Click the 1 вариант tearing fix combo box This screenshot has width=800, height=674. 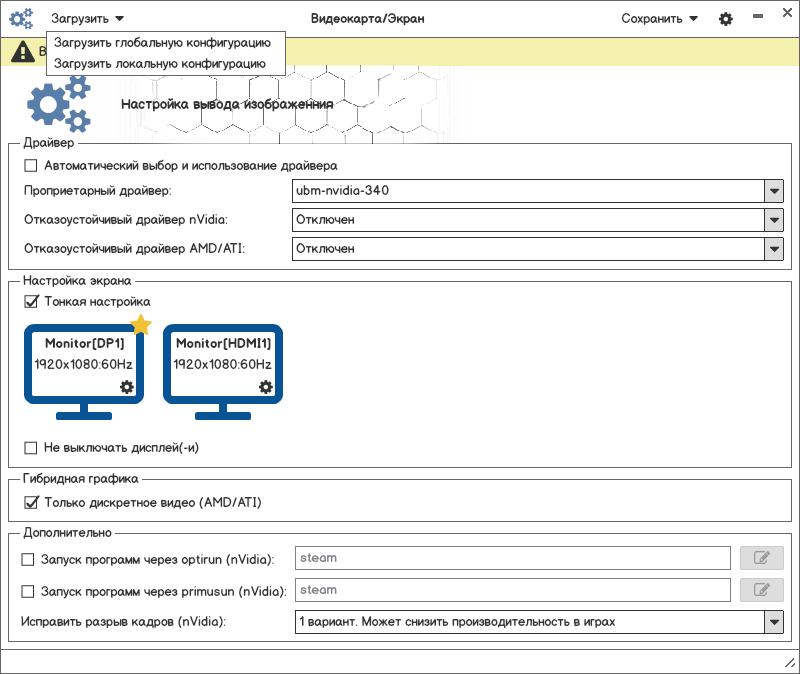pyautogui.click(x=539, y=622)
